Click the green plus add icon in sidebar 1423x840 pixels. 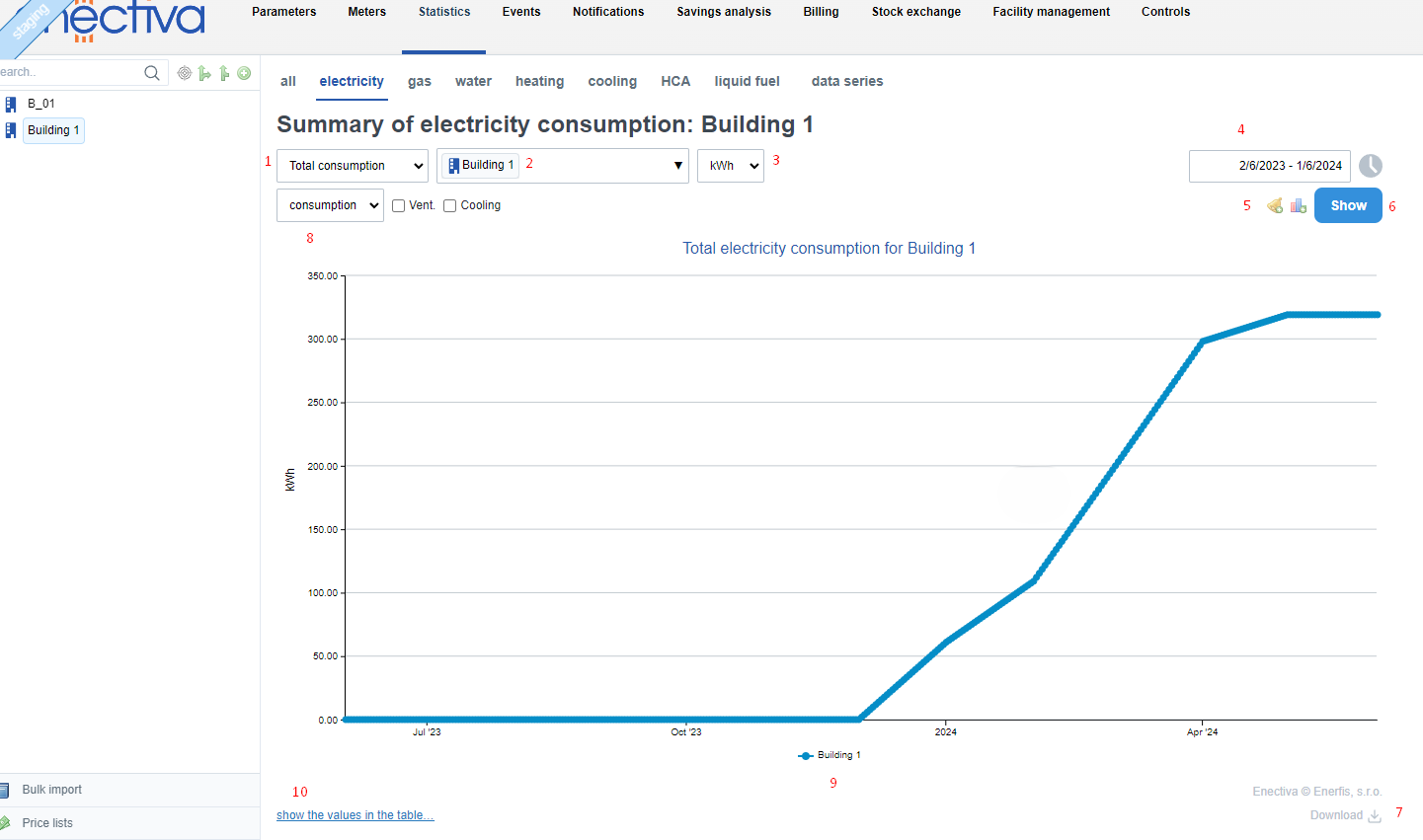point(244,73)
